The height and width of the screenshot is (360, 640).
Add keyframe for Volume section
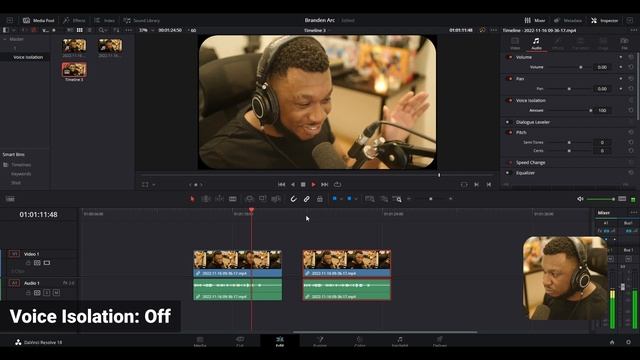point(621,57)
